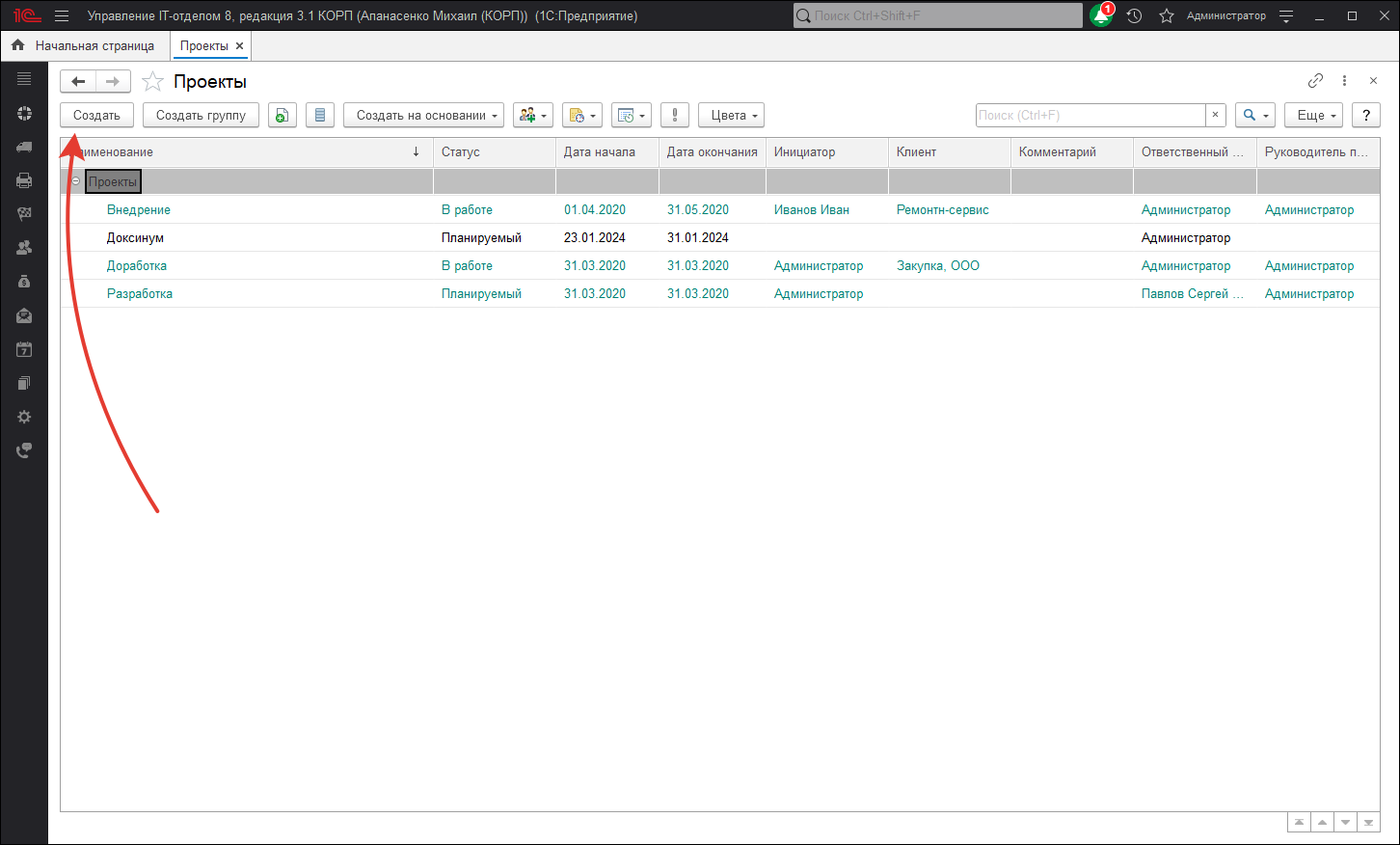This screenshot has height=845, width=1400.
Task: Open the gear settings section in sidebar
Action: [24, 417]
